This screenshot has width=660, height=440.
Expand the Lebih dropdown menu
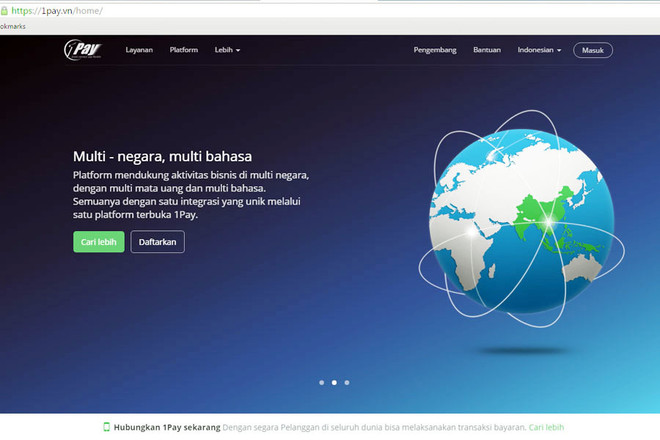[x=227, y=50]
